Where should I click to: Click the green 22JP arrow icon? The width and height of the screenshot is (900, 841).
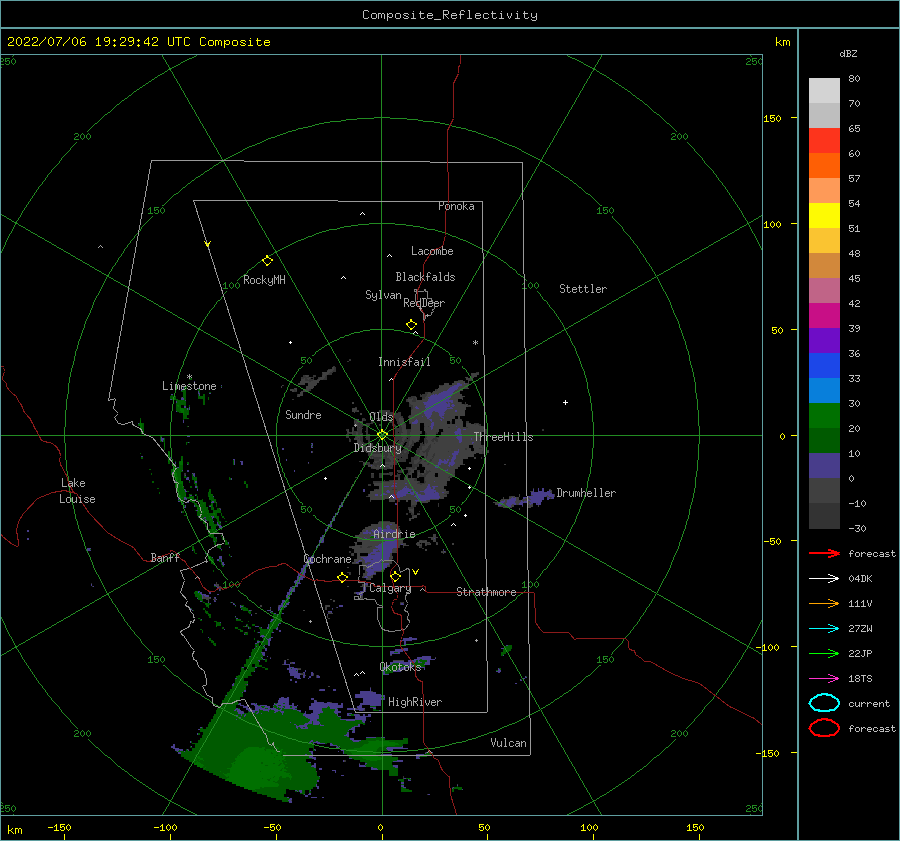(x=824, y=653)
